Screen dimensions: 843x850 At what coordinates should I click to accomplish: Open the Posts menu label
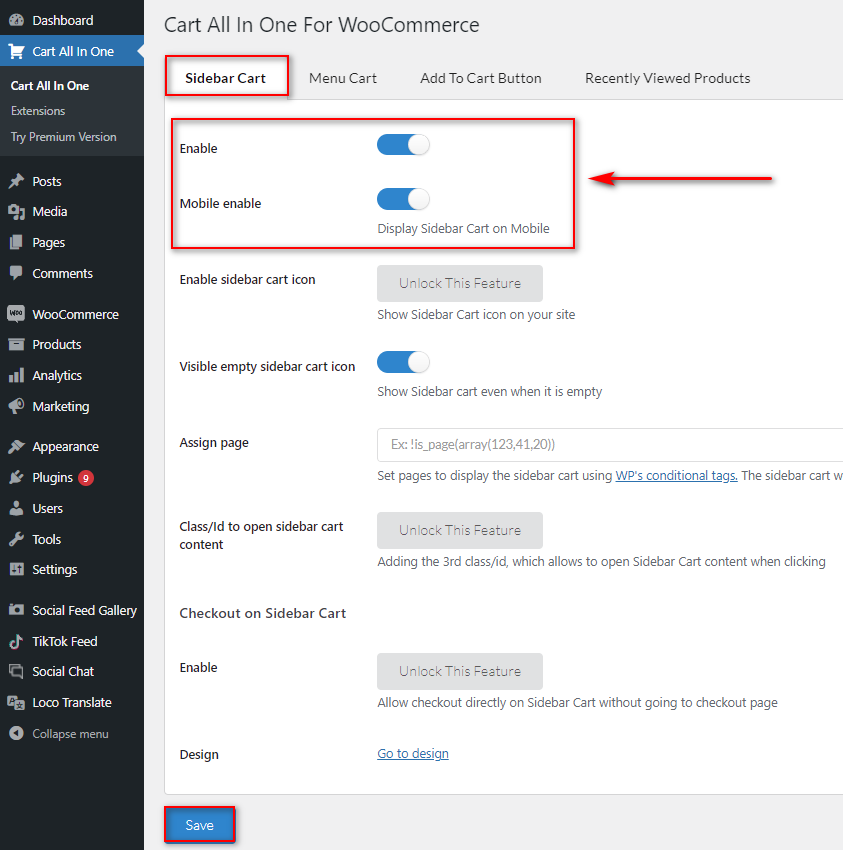click(x=47, y=182)
